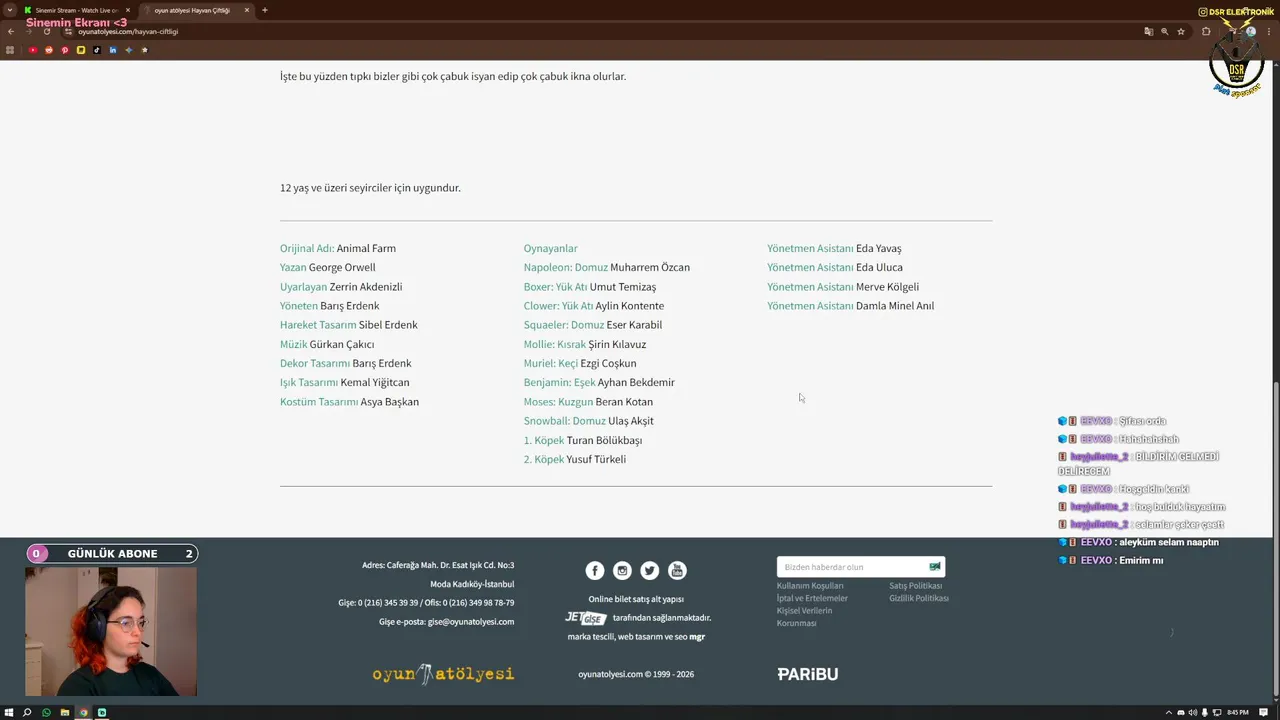This screenshot has width=1280, height=720.
Task: Click the JET gişe logo
Action: [586, 618]
